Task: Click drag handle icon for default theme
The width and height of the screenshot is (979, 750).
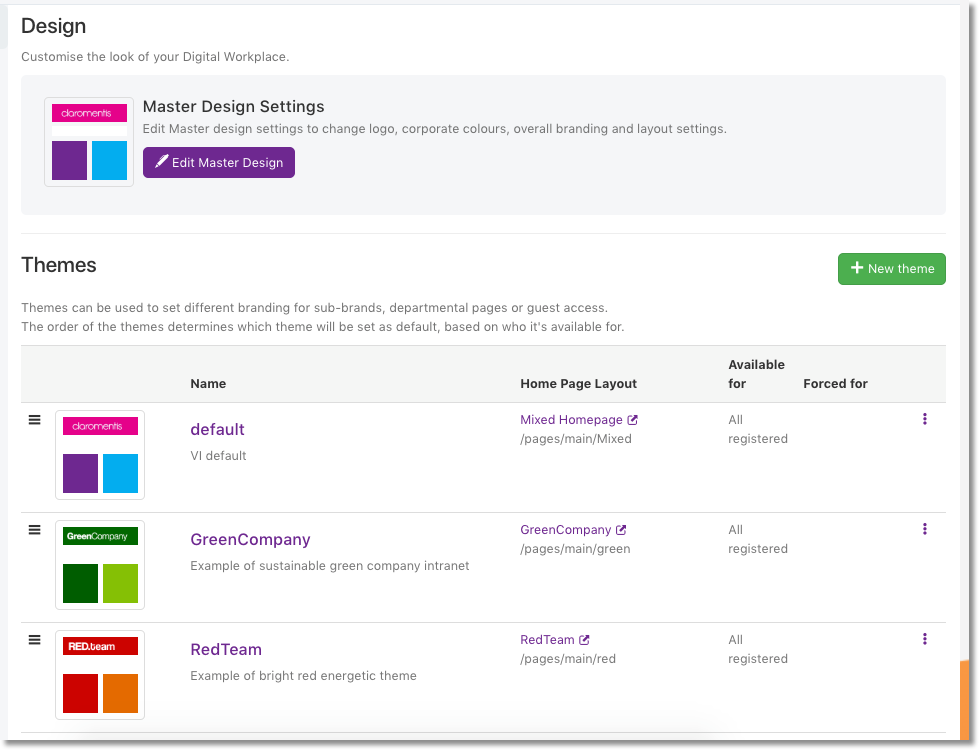Action: tap(34, 420)
